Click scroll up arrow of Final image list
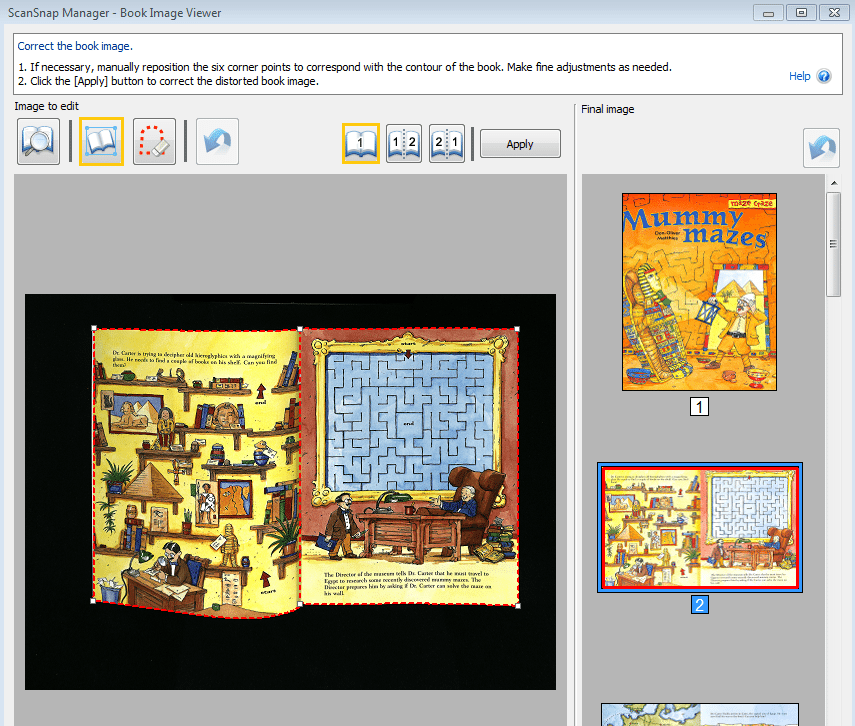855x726 pixels. pos(834,183)
